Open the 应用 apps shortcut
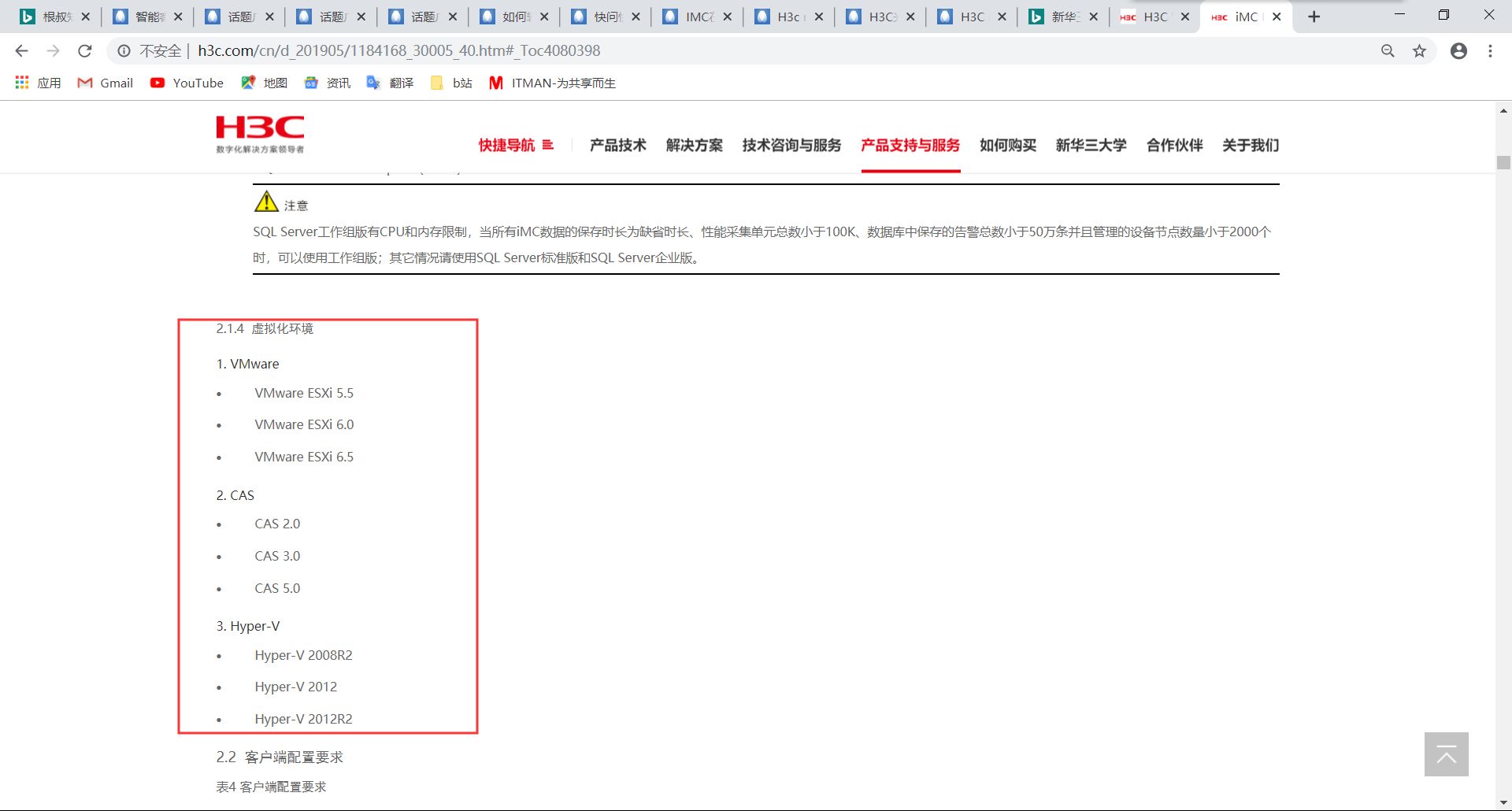 point(38,83)
